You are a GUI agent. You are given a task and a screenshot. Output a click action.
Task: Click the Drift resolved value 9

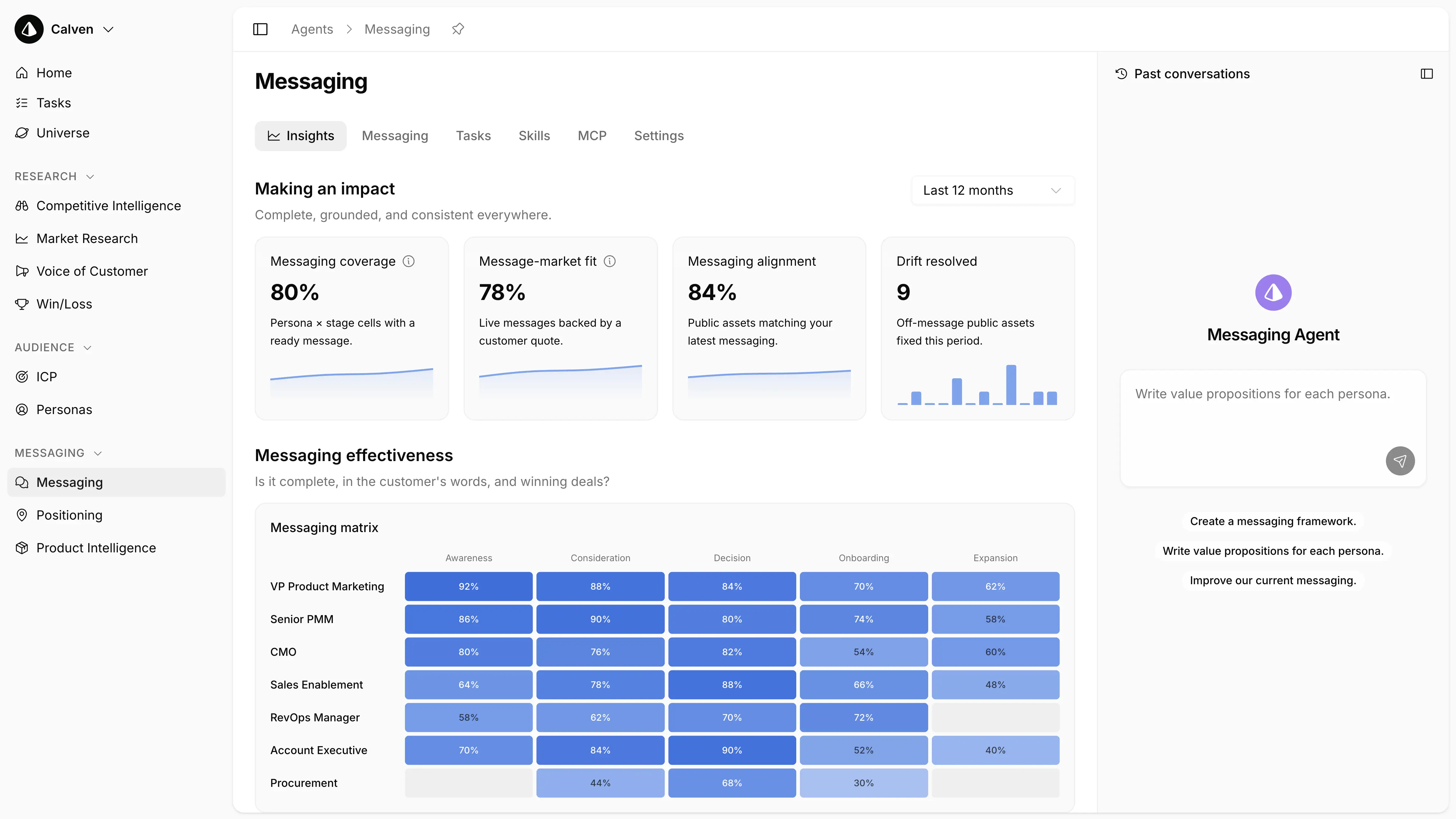coord(903,292)
